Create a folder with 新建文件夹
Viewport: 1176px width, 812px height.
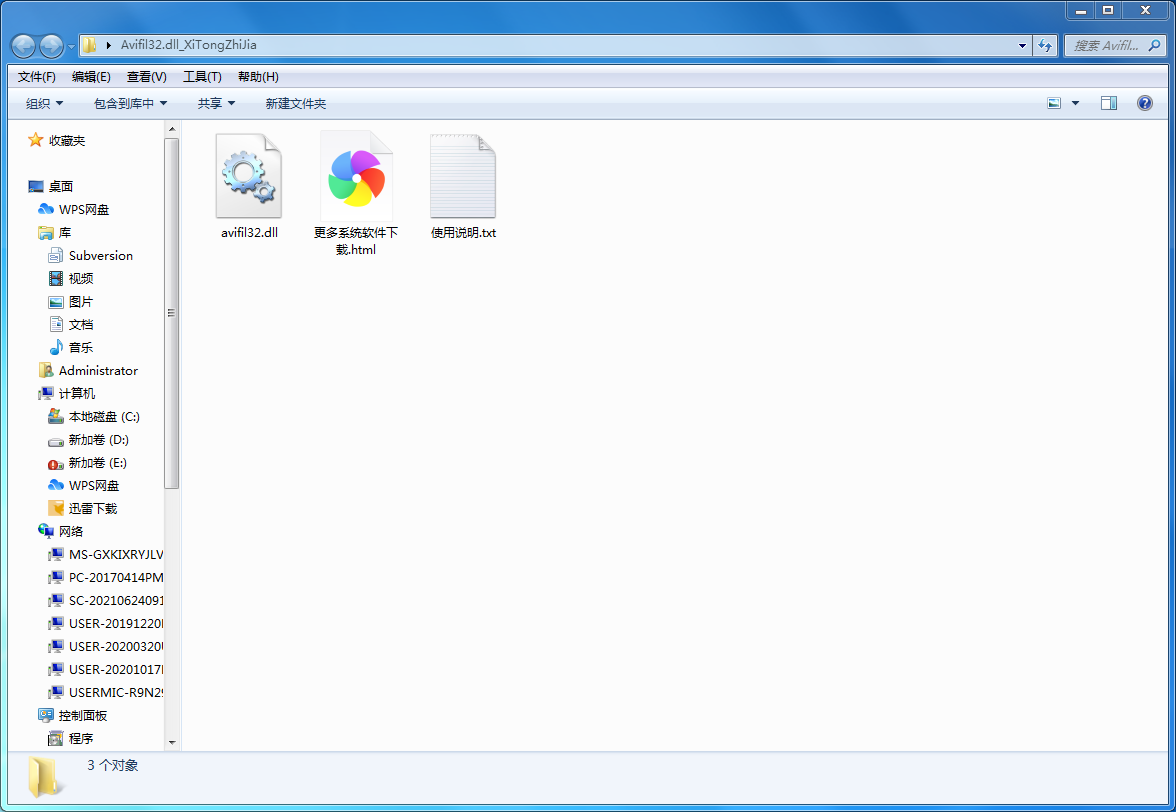pos(296,103)
